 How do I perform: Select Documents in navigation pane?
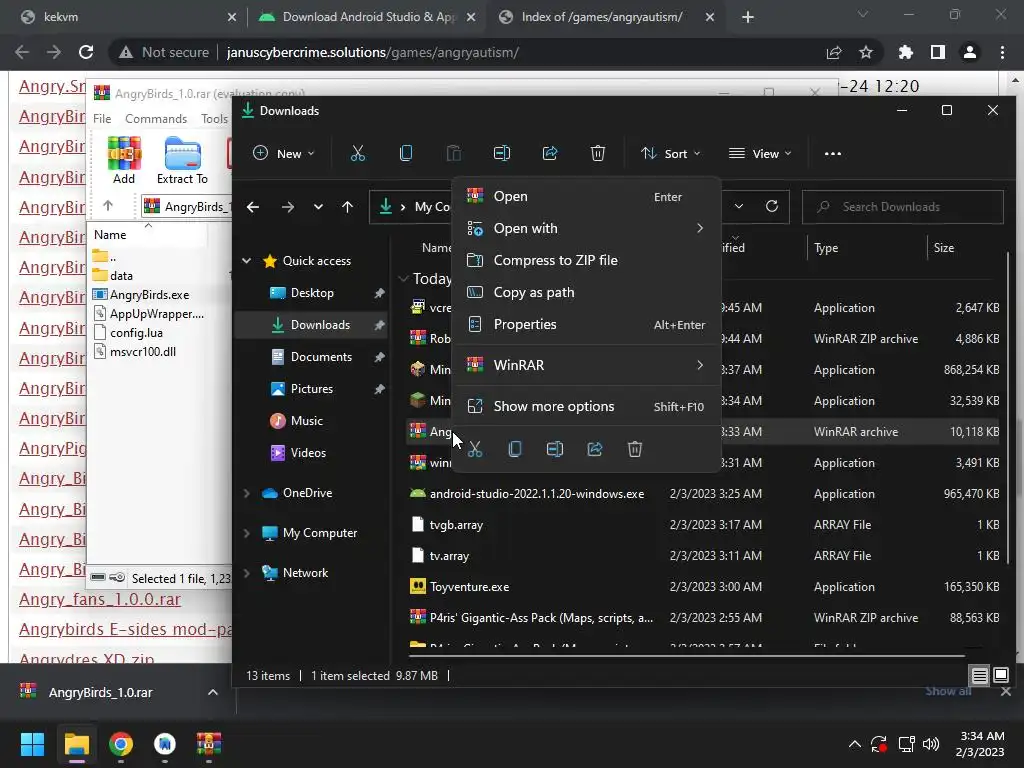(x=321, y=357)
